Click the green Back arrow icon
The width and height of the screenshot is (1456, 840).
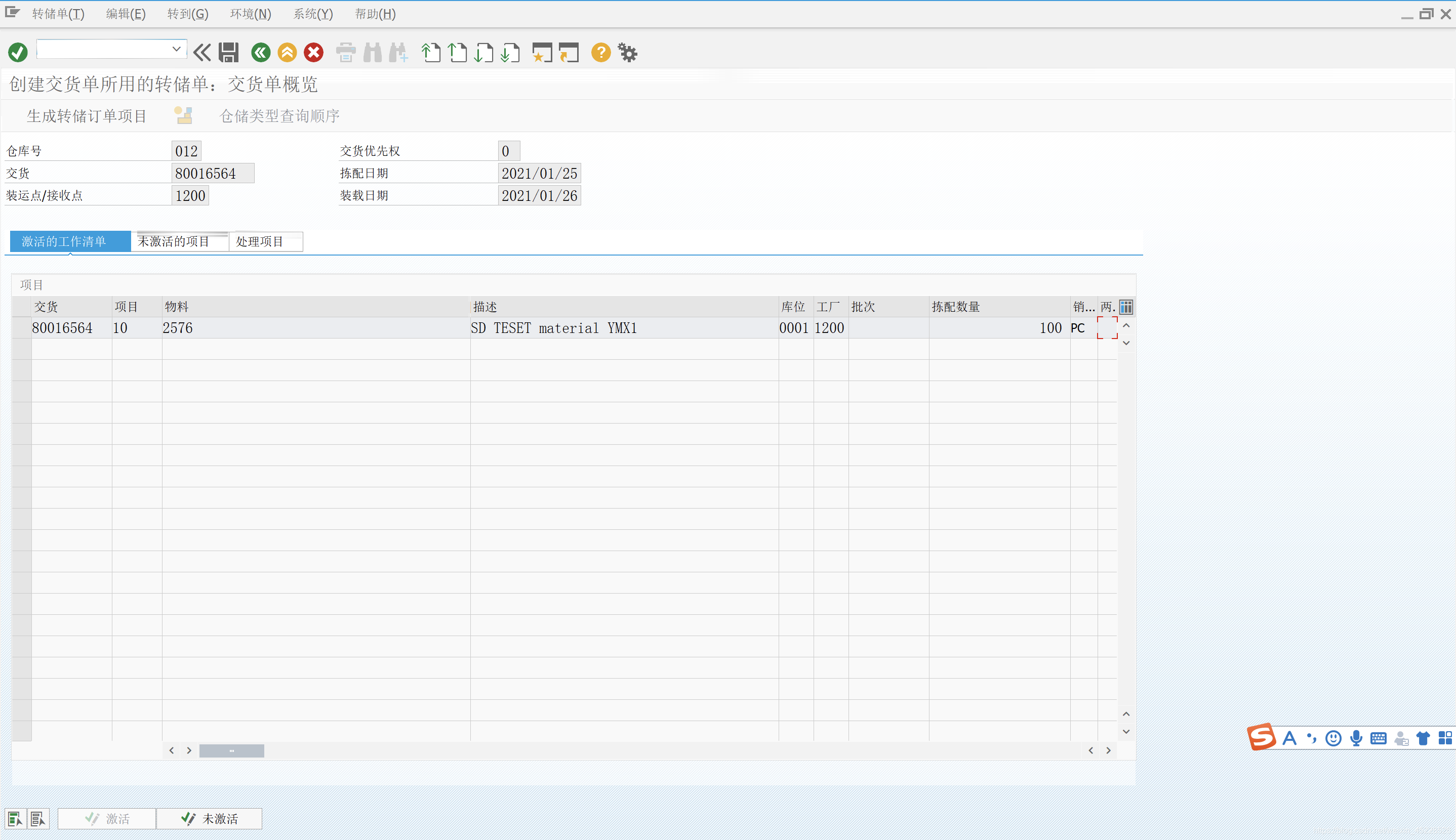click(261, 53)
